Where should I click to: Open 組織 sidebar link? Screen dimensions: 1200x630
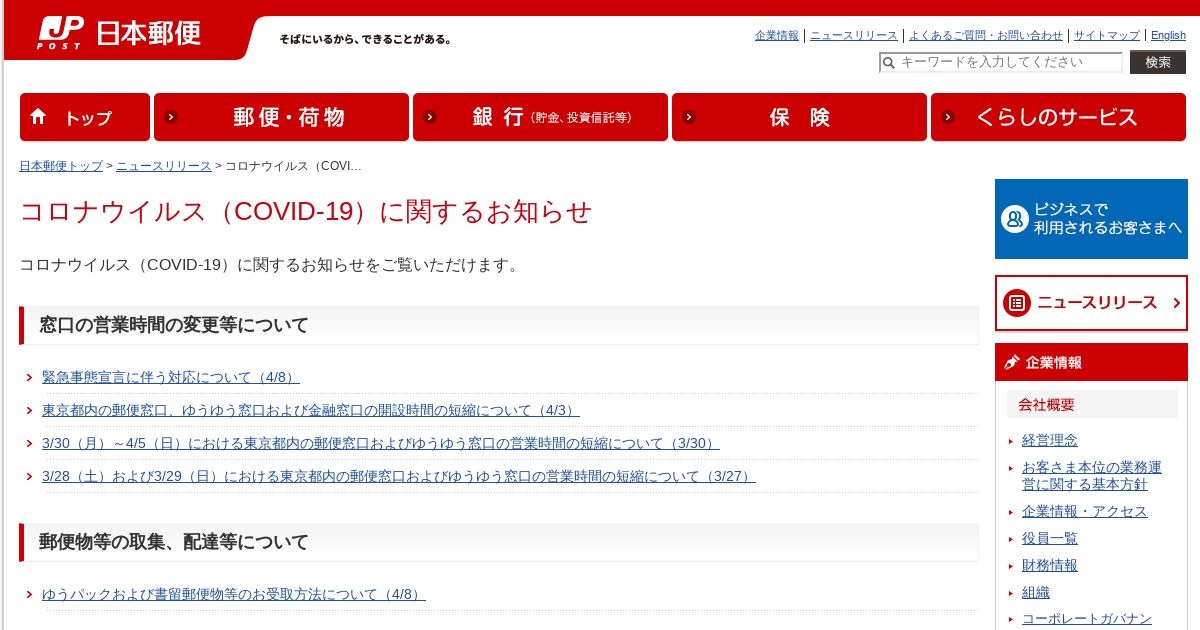(x=1036, y=592)
